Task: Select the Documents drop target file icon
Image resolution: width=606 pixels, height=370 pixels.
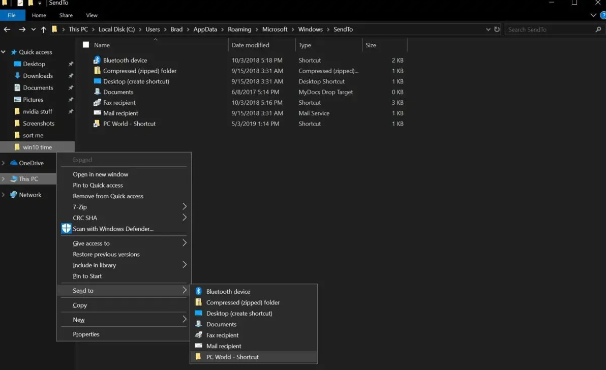Action: pyautogui.click(x=97, y=92)
